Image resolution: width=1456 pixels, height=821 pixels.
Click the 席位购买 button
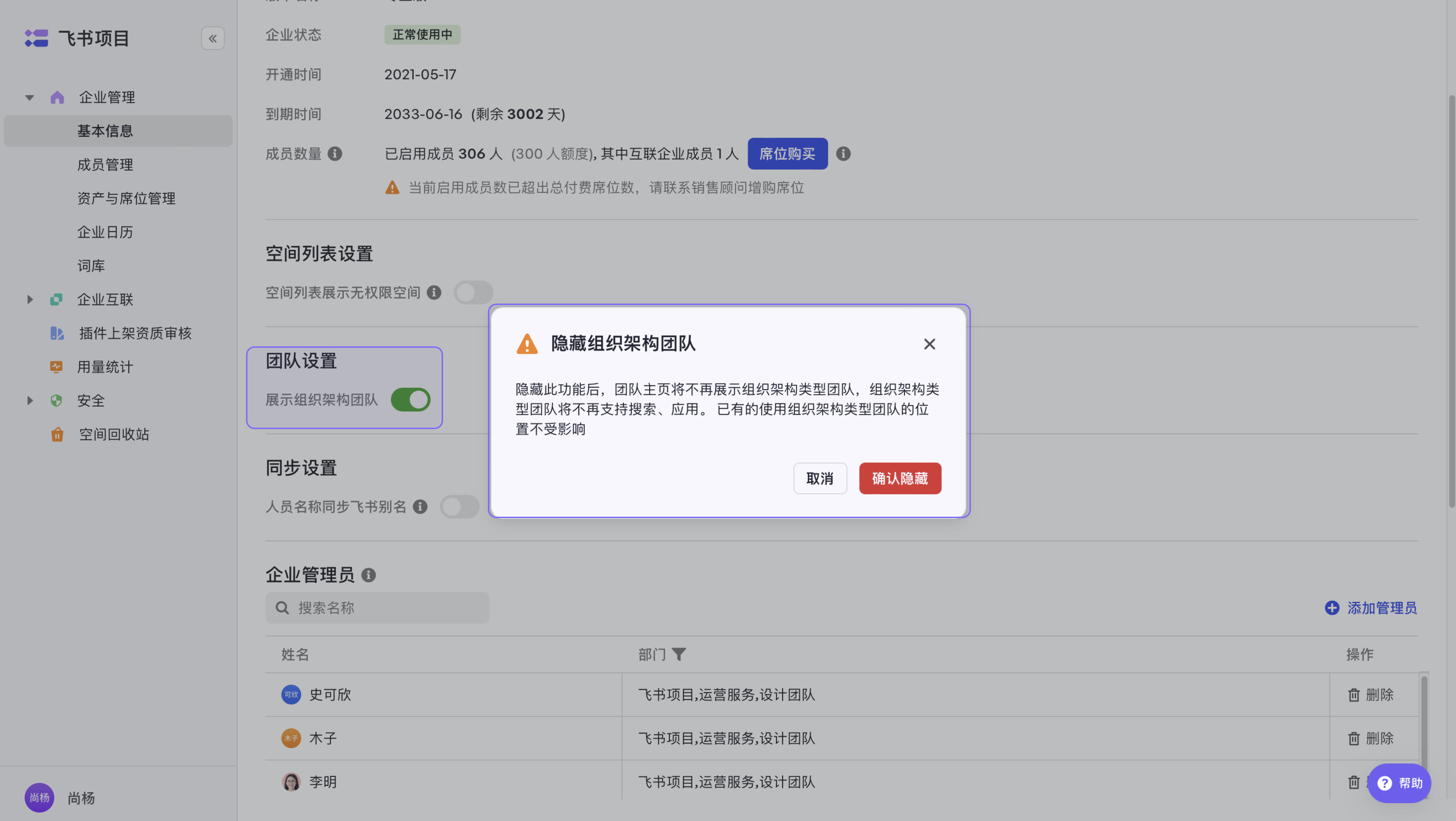787,154
